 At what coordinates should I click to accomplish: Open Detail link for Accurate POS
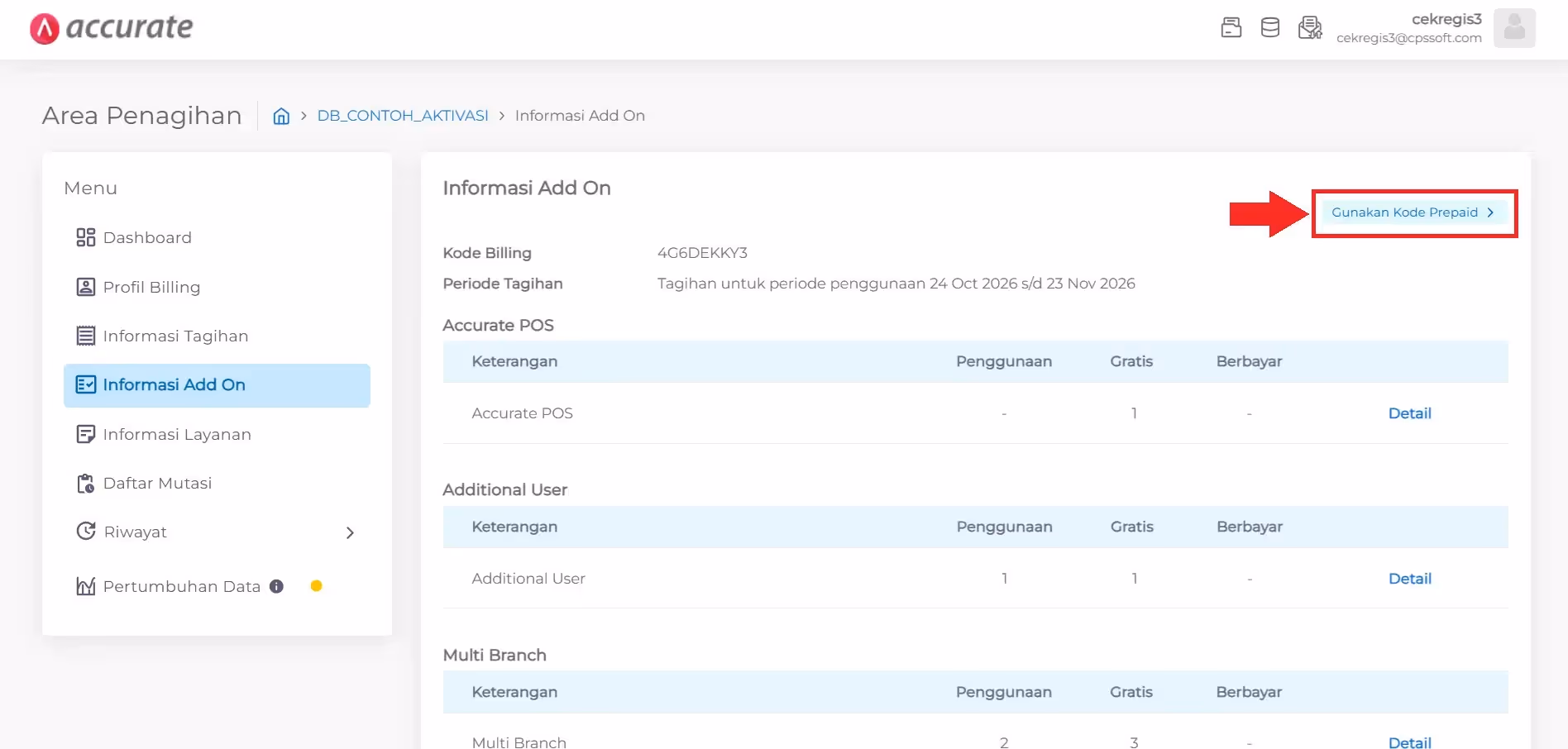point(1409,413)
